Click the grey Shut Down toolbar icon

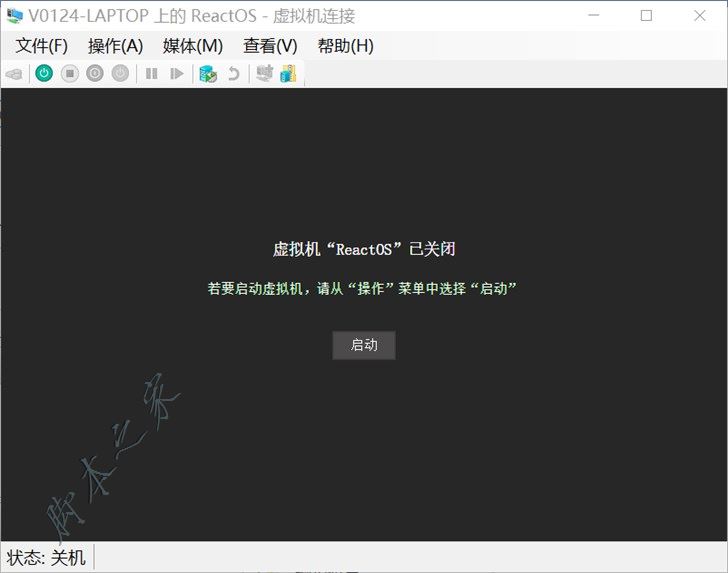(95, 73)
